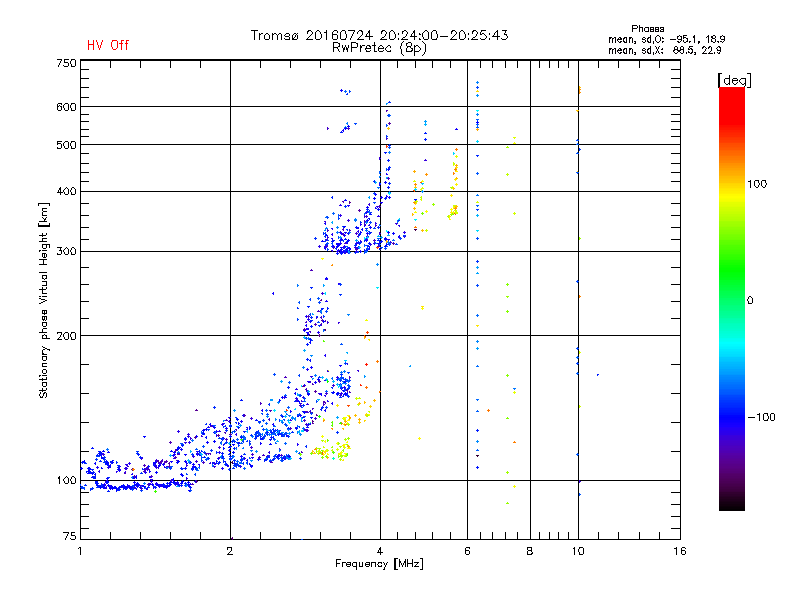
Task: Click the '4' frequency axis label
Action: tap(380, 551)
